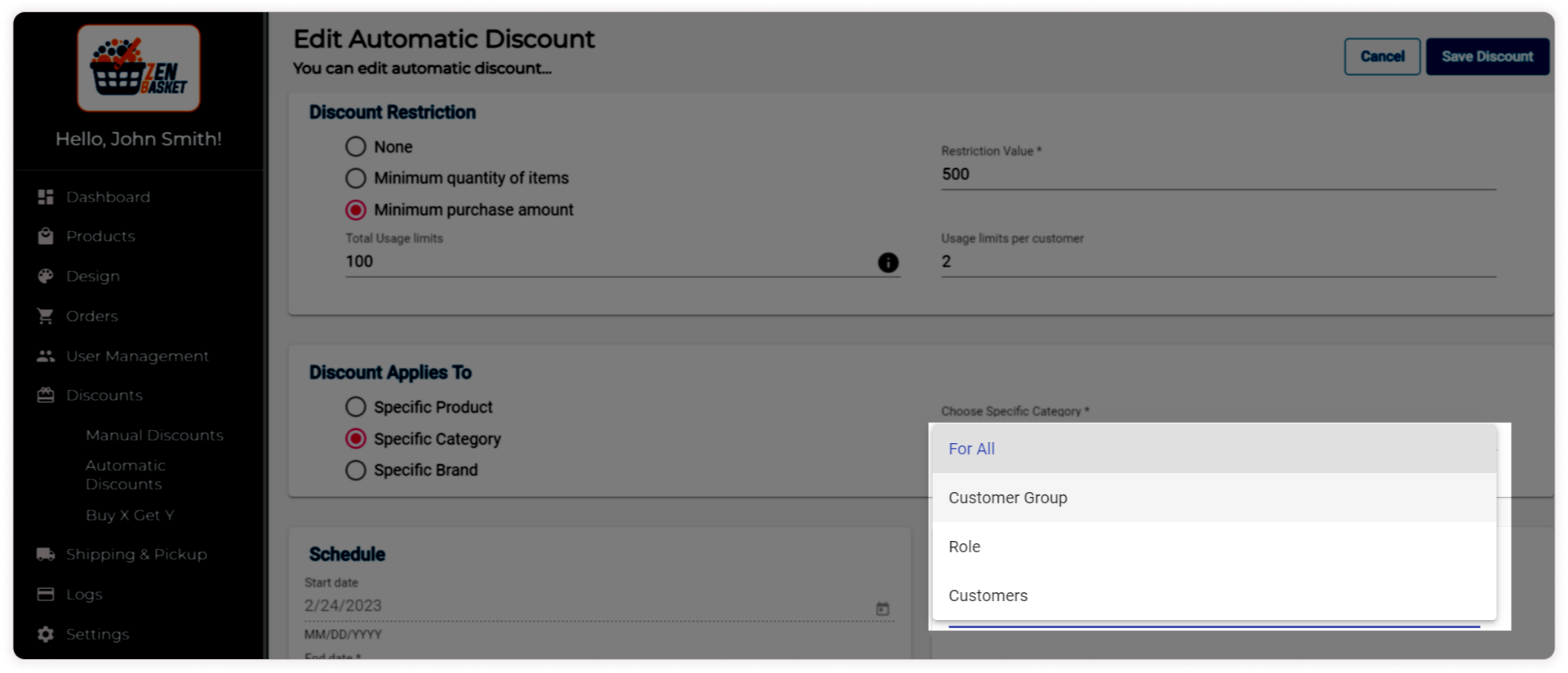This screenshot has width=1568, height=673.
Task: Go to Buy X Get Y page
Action: click(130, 515)
